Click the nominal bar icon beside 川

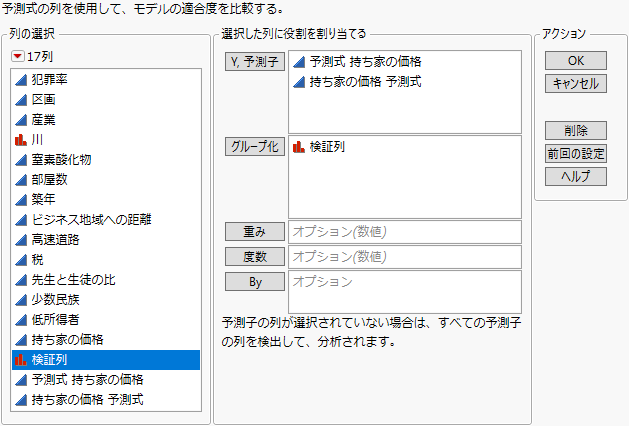tap(21, 139)
